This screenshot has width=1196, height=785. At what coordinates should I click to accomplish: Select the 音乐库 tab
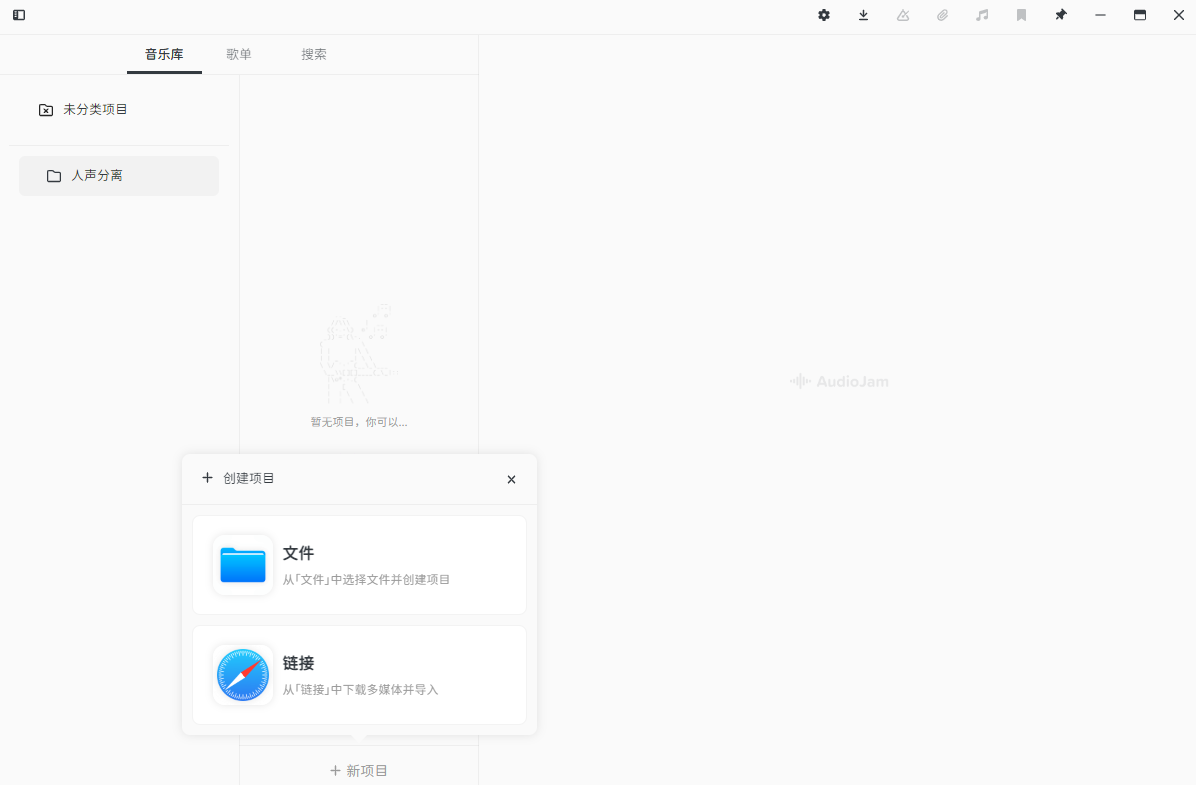(x=164, y=54)
